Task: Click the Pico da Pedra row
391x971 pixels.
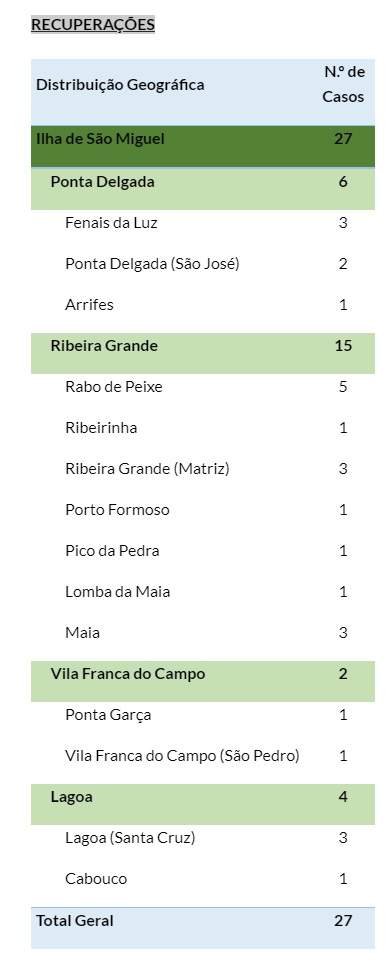Action: [203, 551]
